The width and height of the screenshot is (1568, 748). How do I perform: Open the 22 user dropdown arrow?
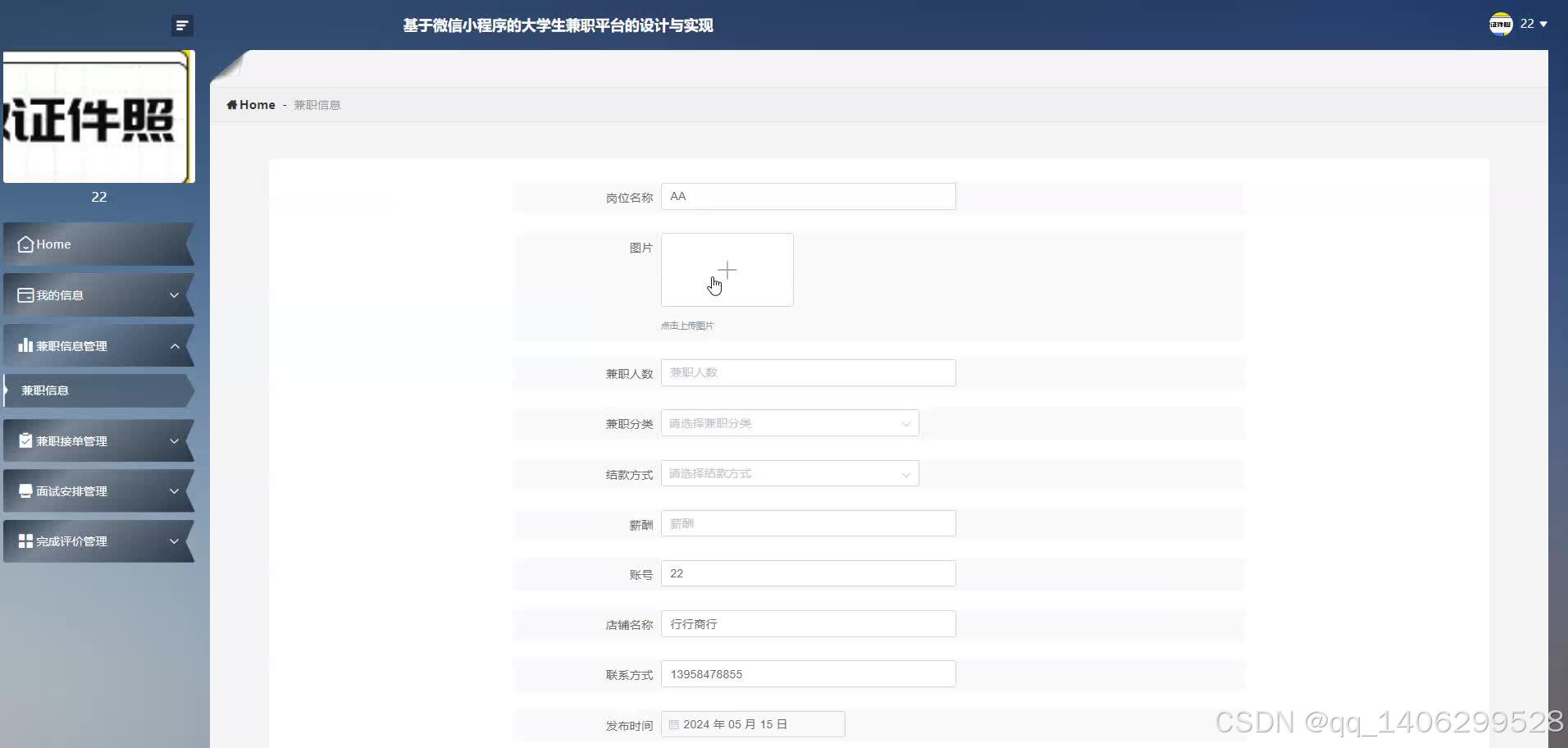click(1543, 24)
